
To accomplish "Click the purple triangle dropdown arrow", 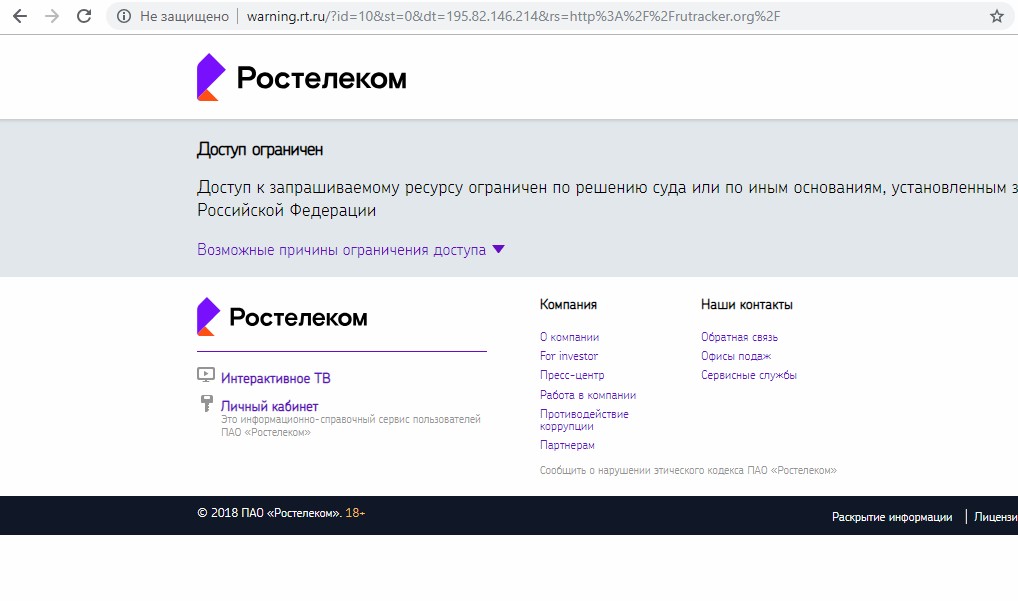I will point(499,249).
